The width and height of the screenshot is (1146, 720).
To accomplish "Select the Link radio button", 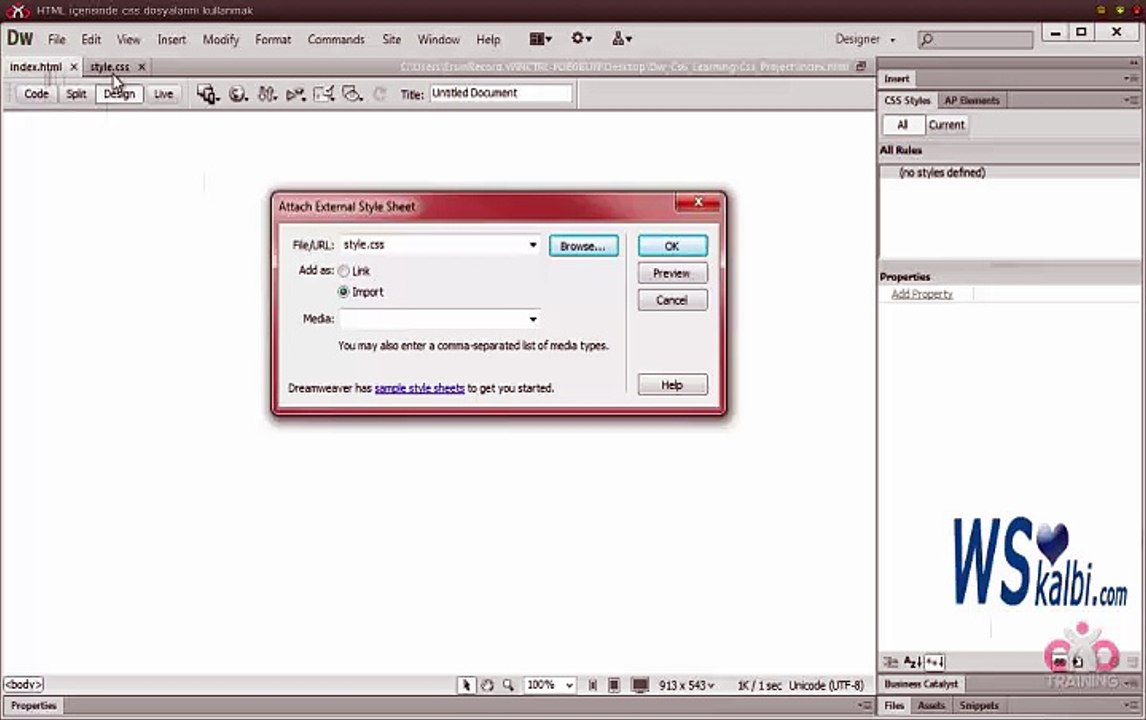I will coord(344,270).
